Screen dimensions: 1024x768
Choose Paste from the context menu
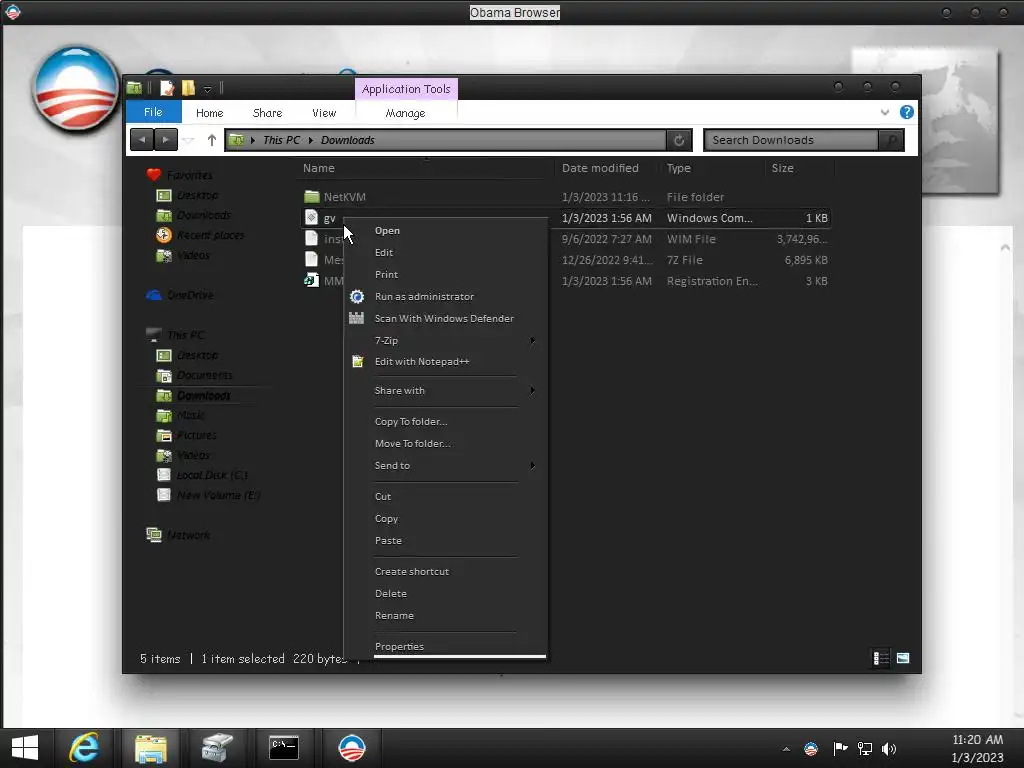[388, 541]
